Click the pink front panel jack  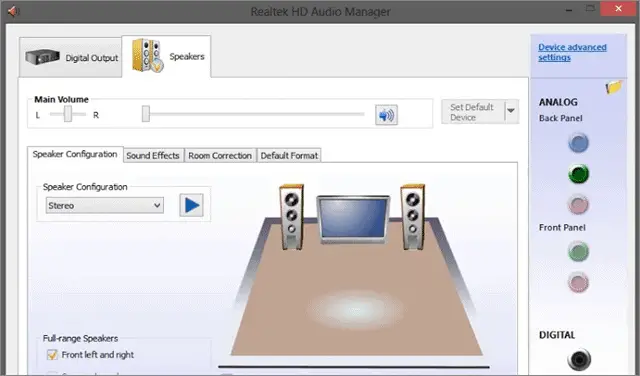(578, 283)
